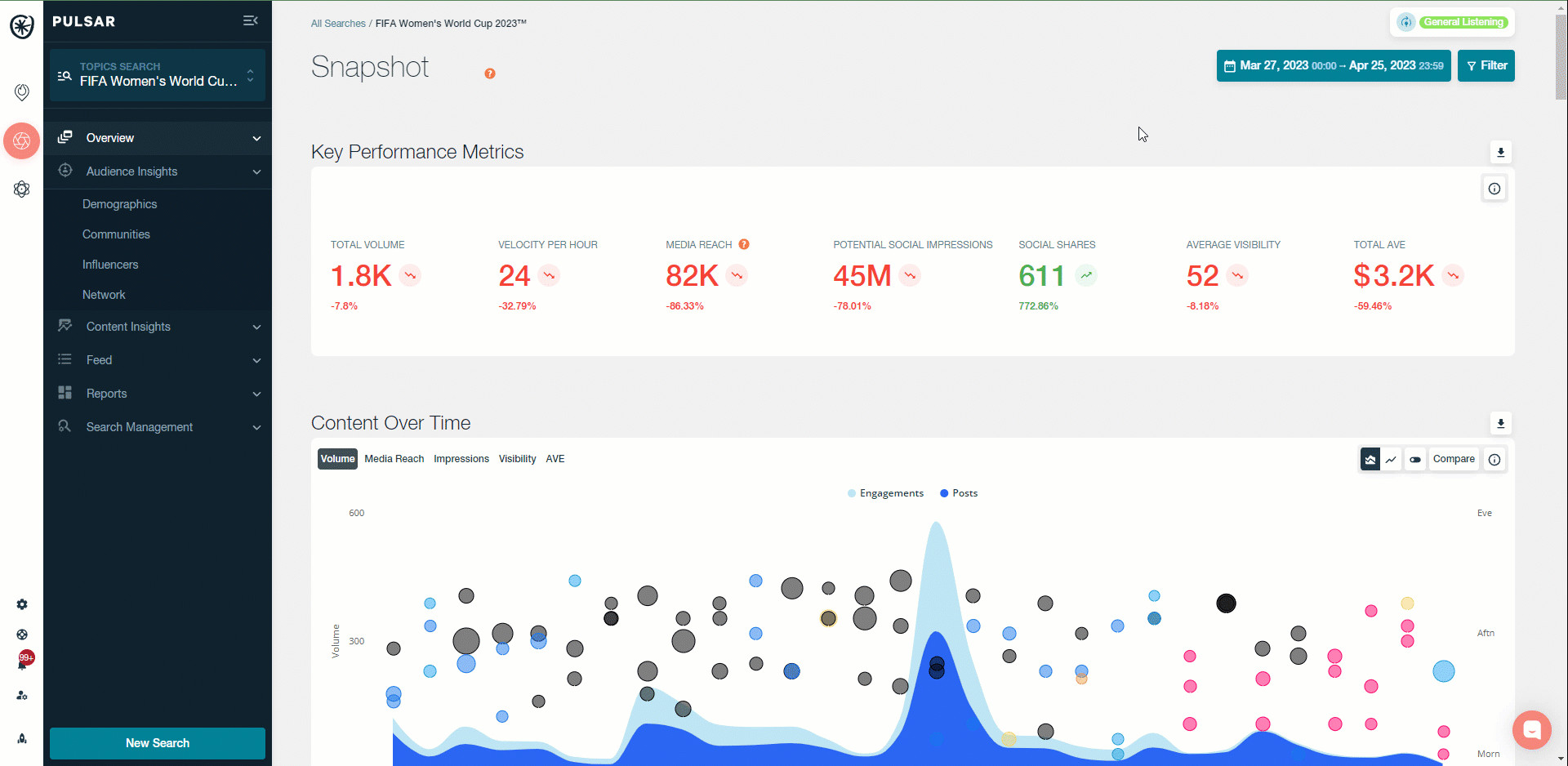Click the Content Over Time info icon

[x=1494, y=460]
